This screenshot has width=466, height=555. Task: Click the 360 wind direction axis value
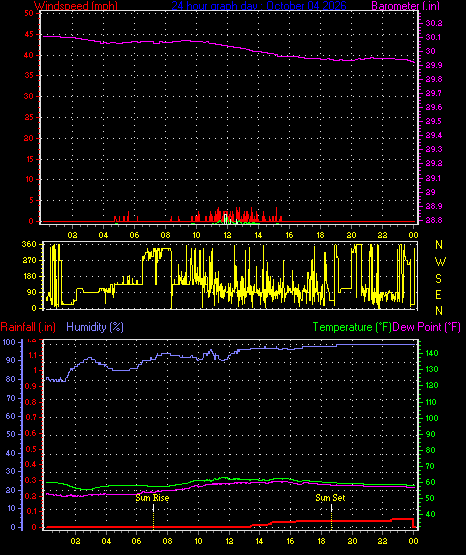[29, 244]
